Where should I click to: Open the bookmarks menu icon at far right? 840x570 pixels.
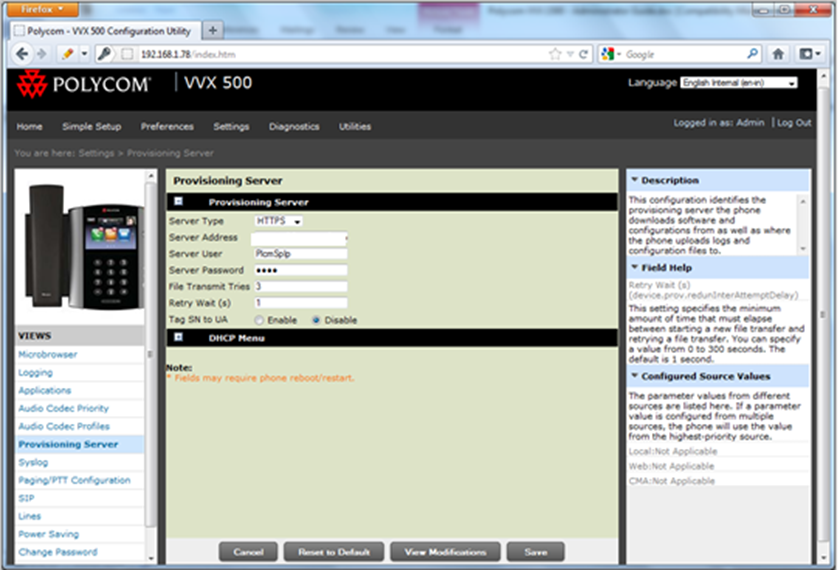click(x=809, y=54)
